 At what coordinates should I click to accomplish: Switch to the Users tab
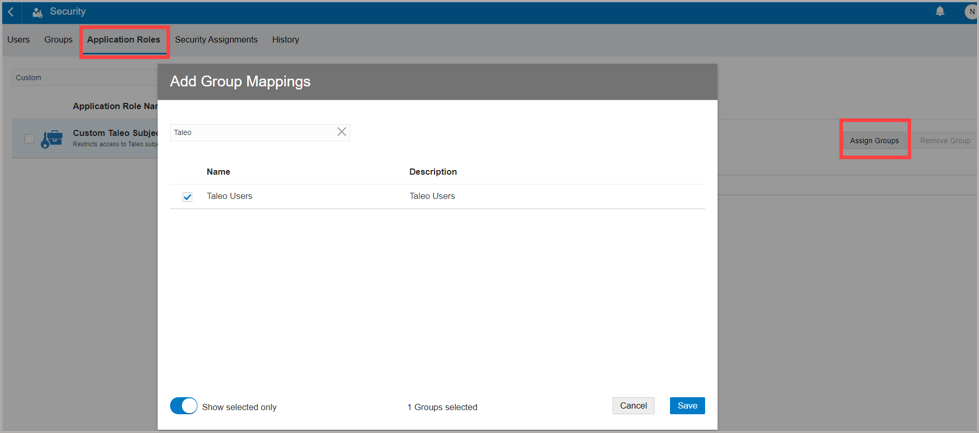click(19, 40)
